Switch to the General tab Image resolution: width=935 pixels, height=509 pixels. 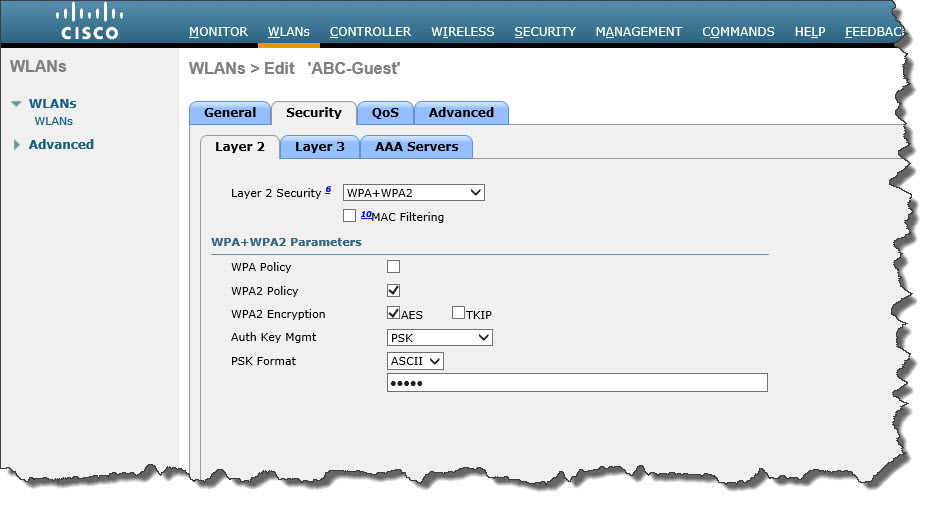coord(230,113)
